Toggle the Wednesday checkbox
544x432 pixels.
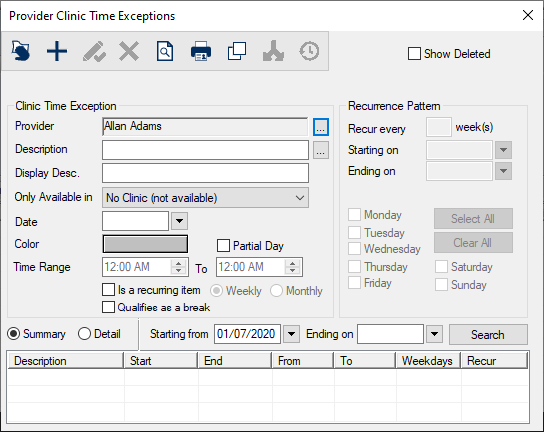pos(354,248)
